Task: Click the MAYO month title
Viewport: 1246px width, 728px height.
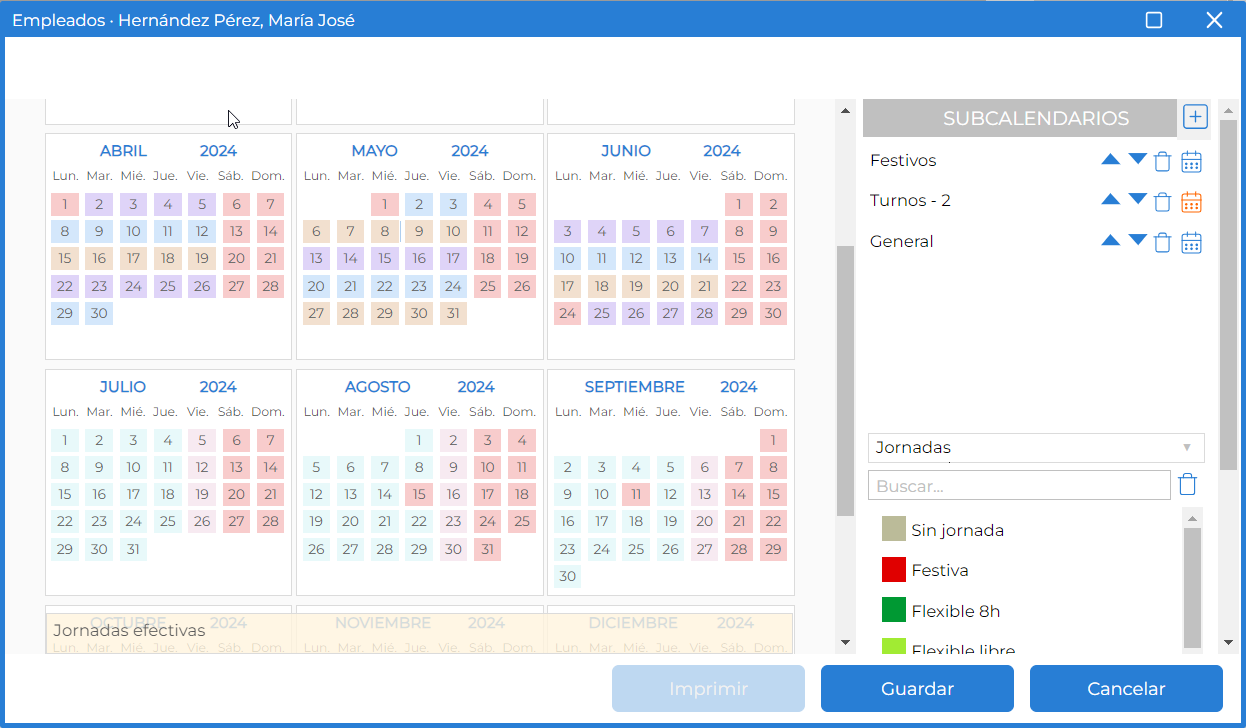Action: click(374, 151)
